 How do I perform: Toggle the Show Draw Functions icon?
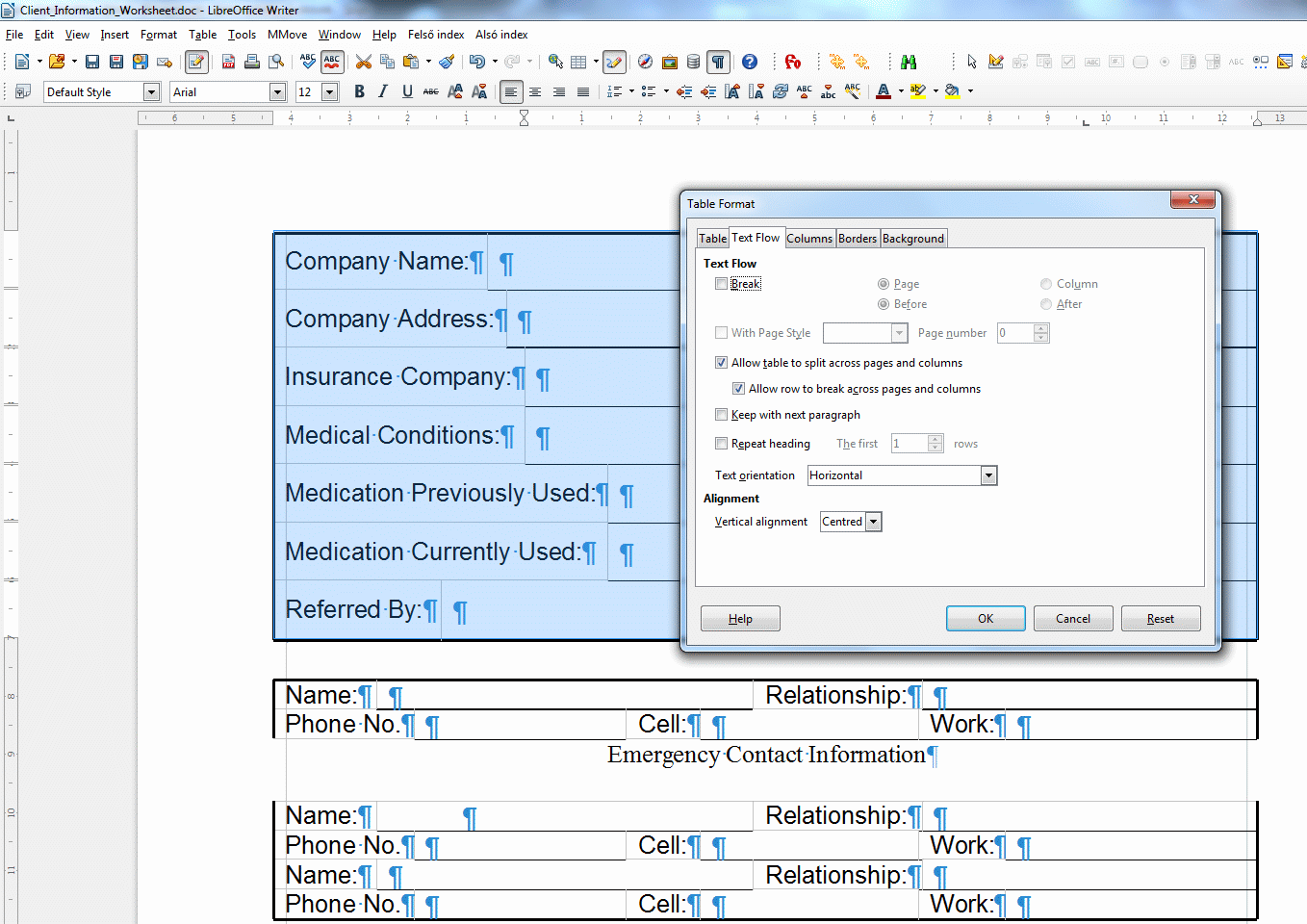pos(614,62)
